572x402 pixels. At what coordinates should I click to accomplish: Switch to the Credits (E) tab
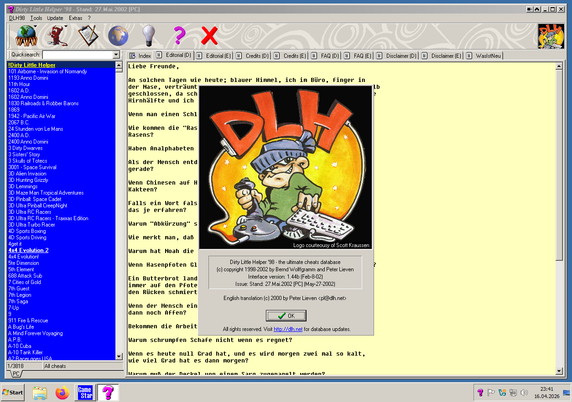pos(290,56)
